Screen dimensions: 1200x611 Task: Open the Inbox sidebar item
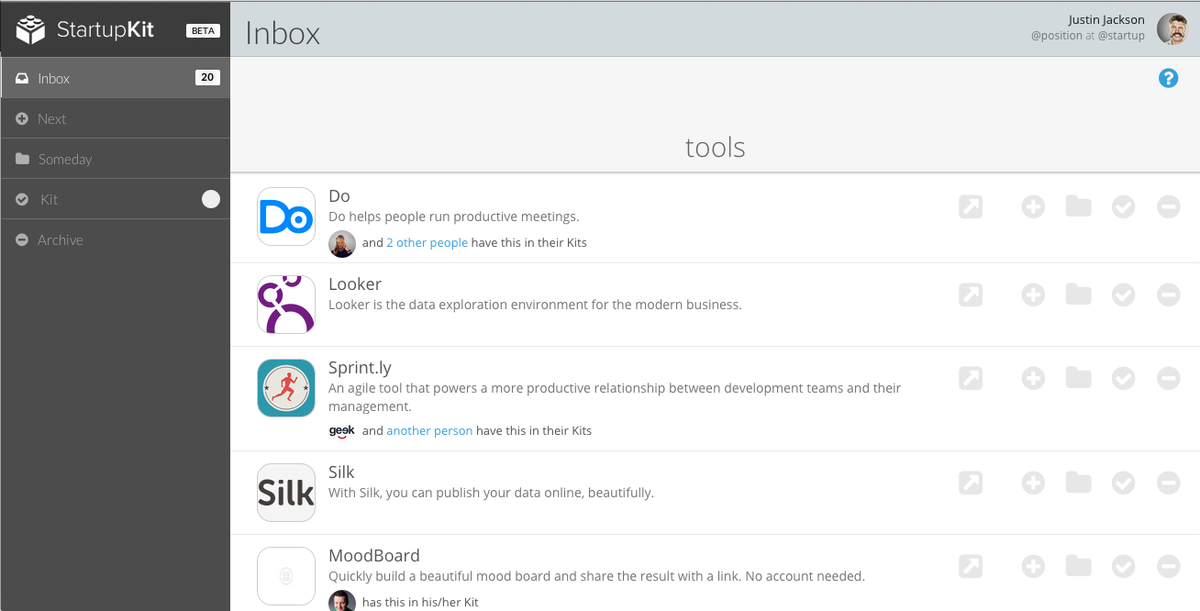tap(54, 79)
